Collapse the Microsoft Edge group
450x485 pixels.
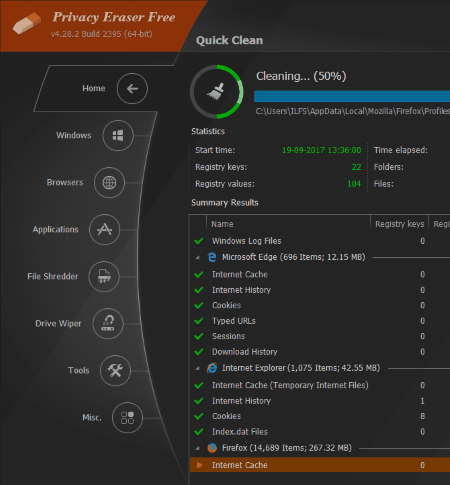coord(198,258)
